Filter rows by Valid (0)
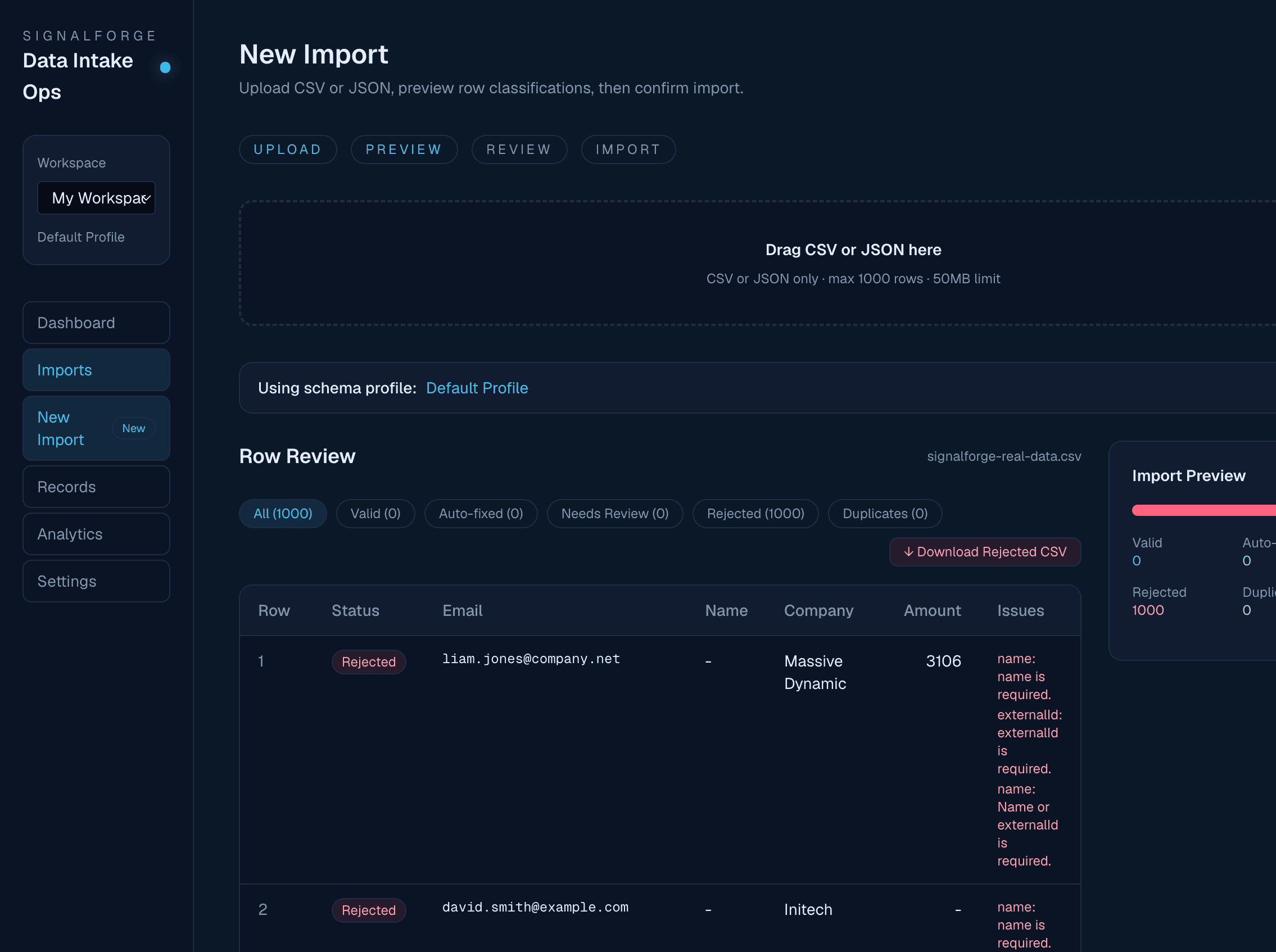The height and width of the screenshot is (952, 1276). click(x=375, y=514)
